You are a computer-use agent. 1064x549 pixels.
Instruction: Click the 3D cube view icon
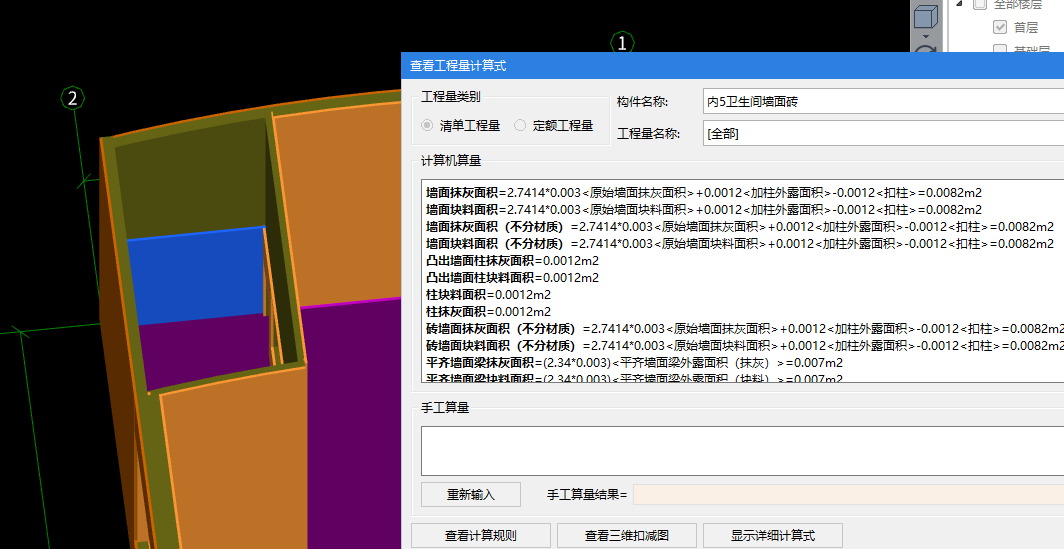[x=926, y=16]
